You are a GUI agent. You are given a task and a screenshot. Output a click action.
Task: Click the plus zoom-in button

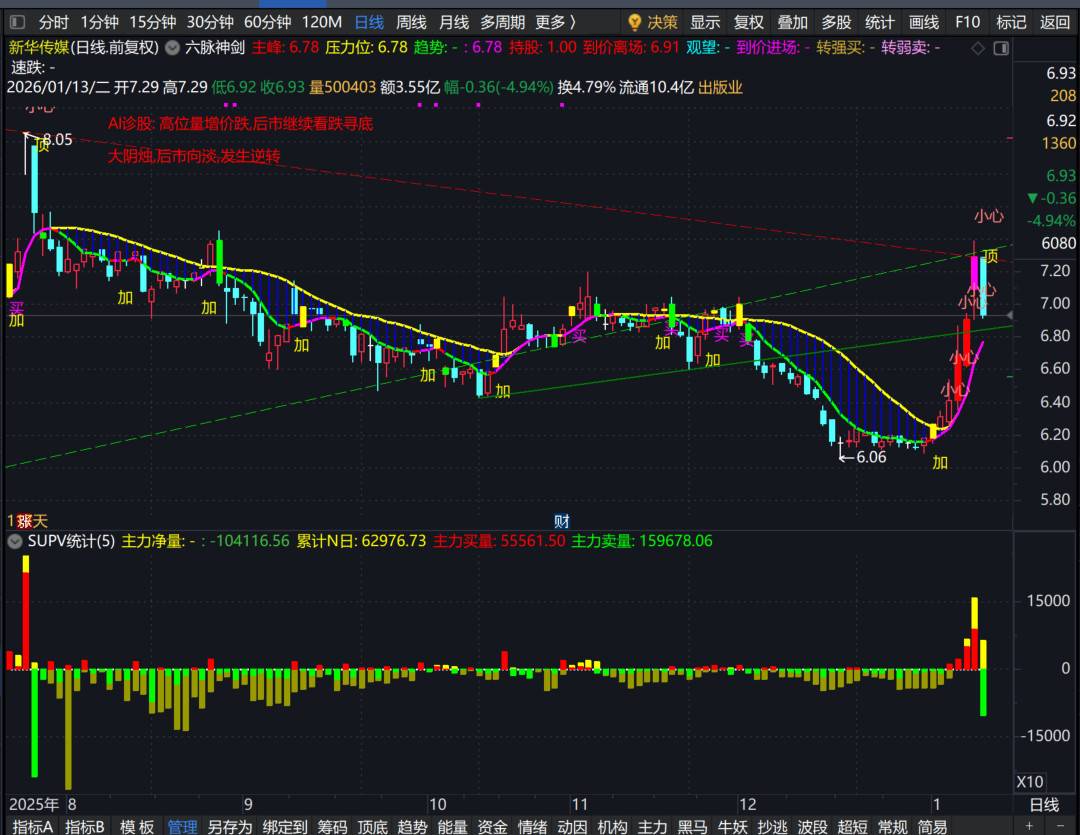[x=1029, y=826]
